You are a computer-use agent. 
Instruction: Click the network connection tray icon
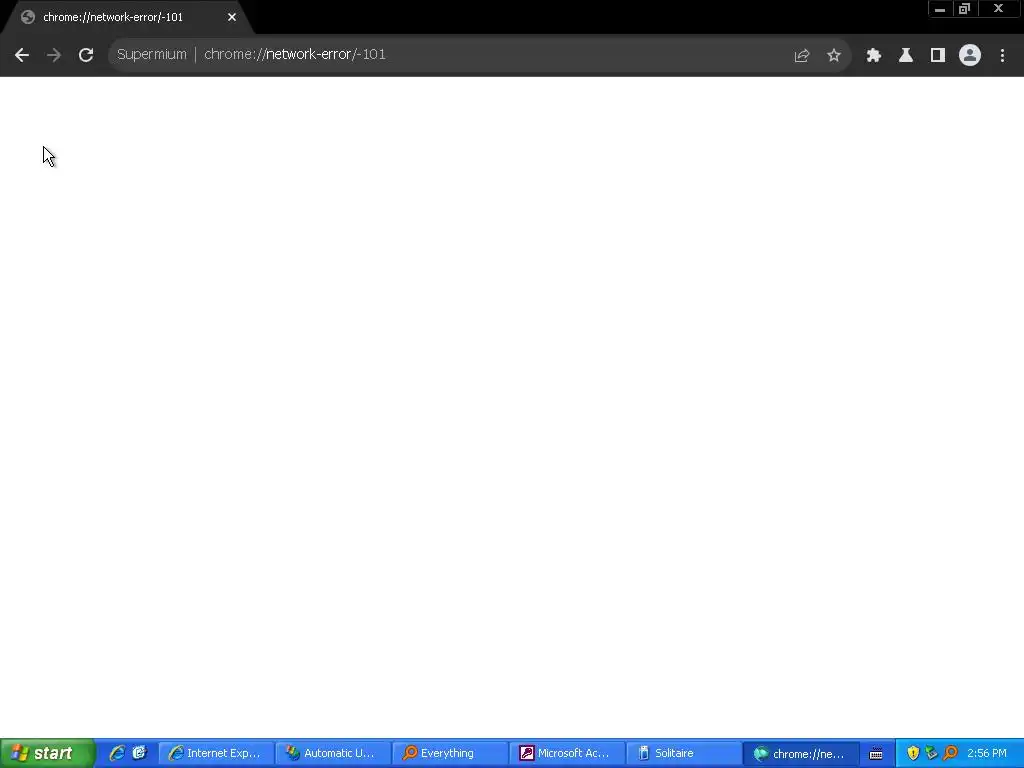pos(931,753)
